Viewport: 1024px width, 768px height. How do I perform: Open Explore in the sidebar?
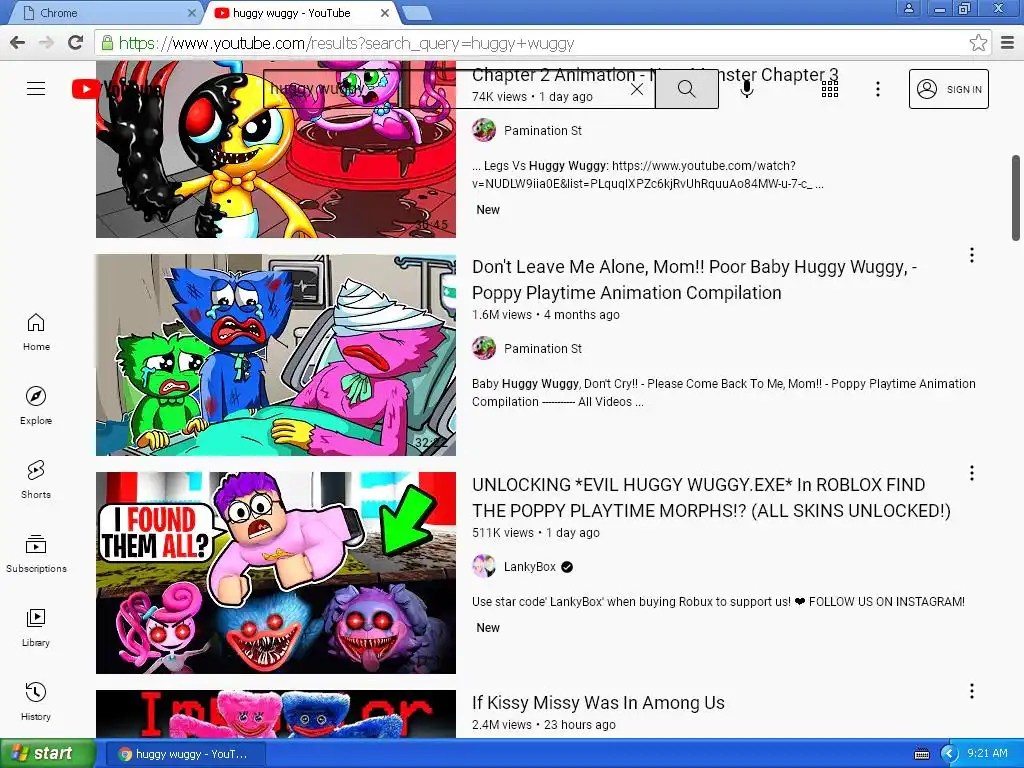36,406
